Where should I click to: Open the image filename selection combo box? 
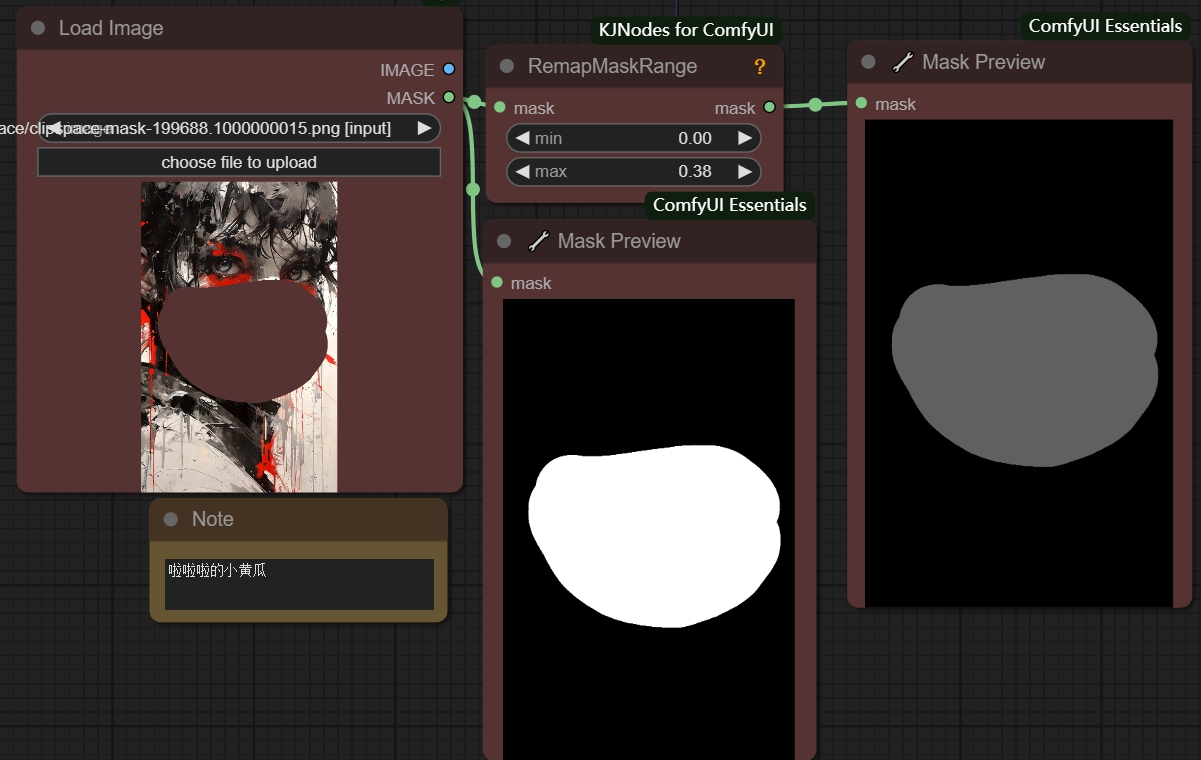click(x=239, y=128)
